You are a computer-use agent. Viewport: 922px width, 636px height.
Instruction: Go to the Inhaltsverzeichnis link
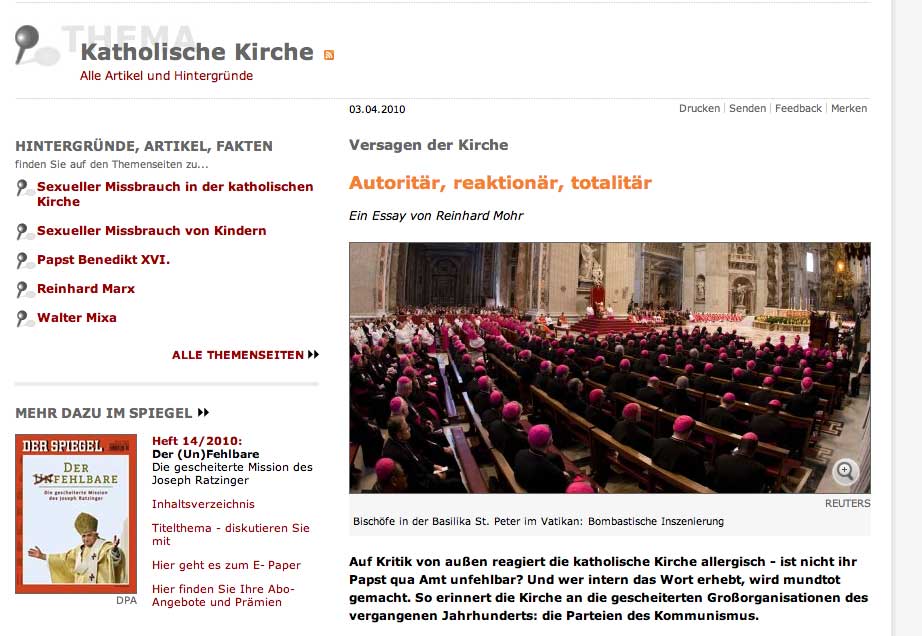(203, 504)
